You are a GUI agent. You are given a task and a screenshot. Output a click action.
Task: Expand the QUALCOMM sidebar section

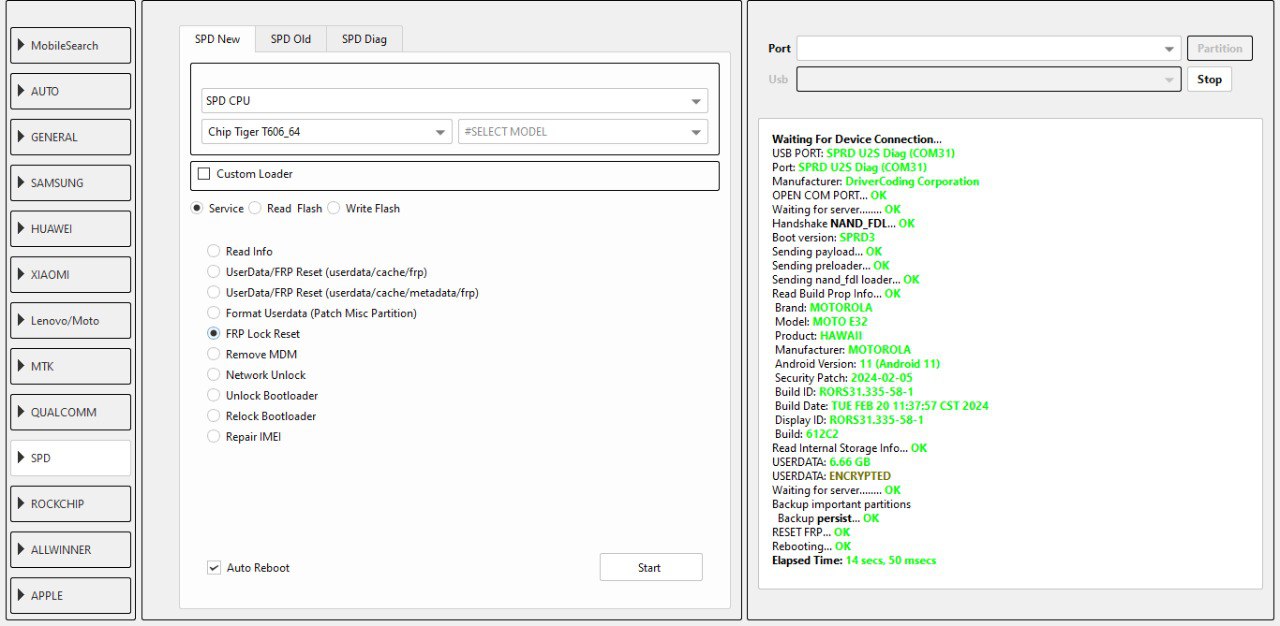(70, 412)
